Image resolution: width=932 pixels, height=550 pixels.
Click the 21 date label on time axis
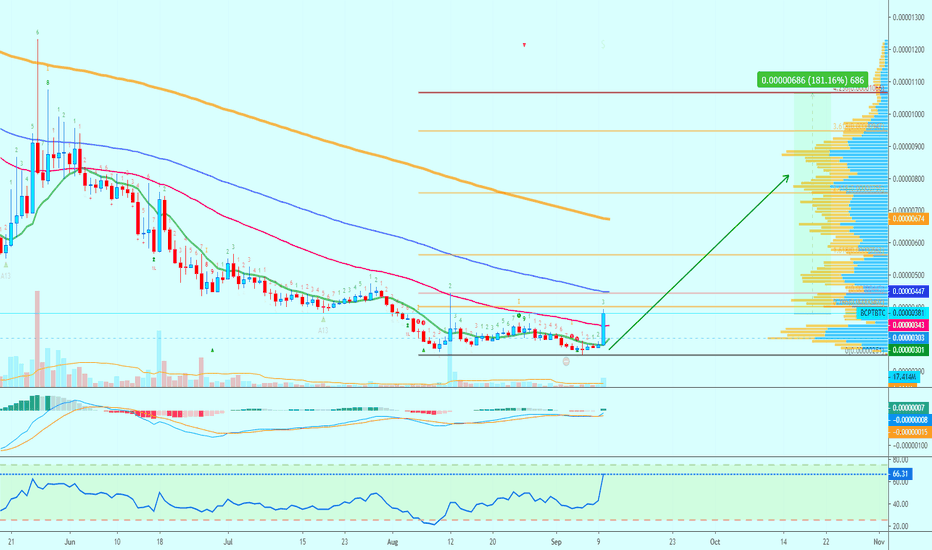tap(11, 542)
